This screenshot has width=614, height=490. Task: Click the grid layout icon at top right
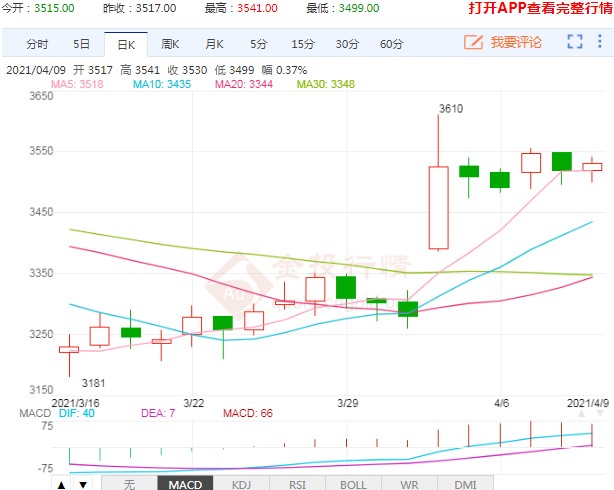[x=600, y=42]
